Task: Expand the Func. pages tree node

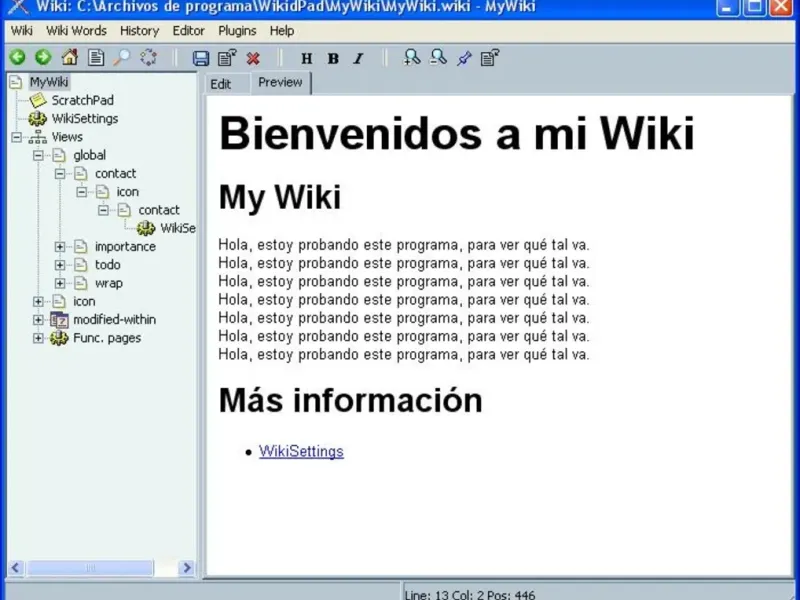Action: coord(38,338)
